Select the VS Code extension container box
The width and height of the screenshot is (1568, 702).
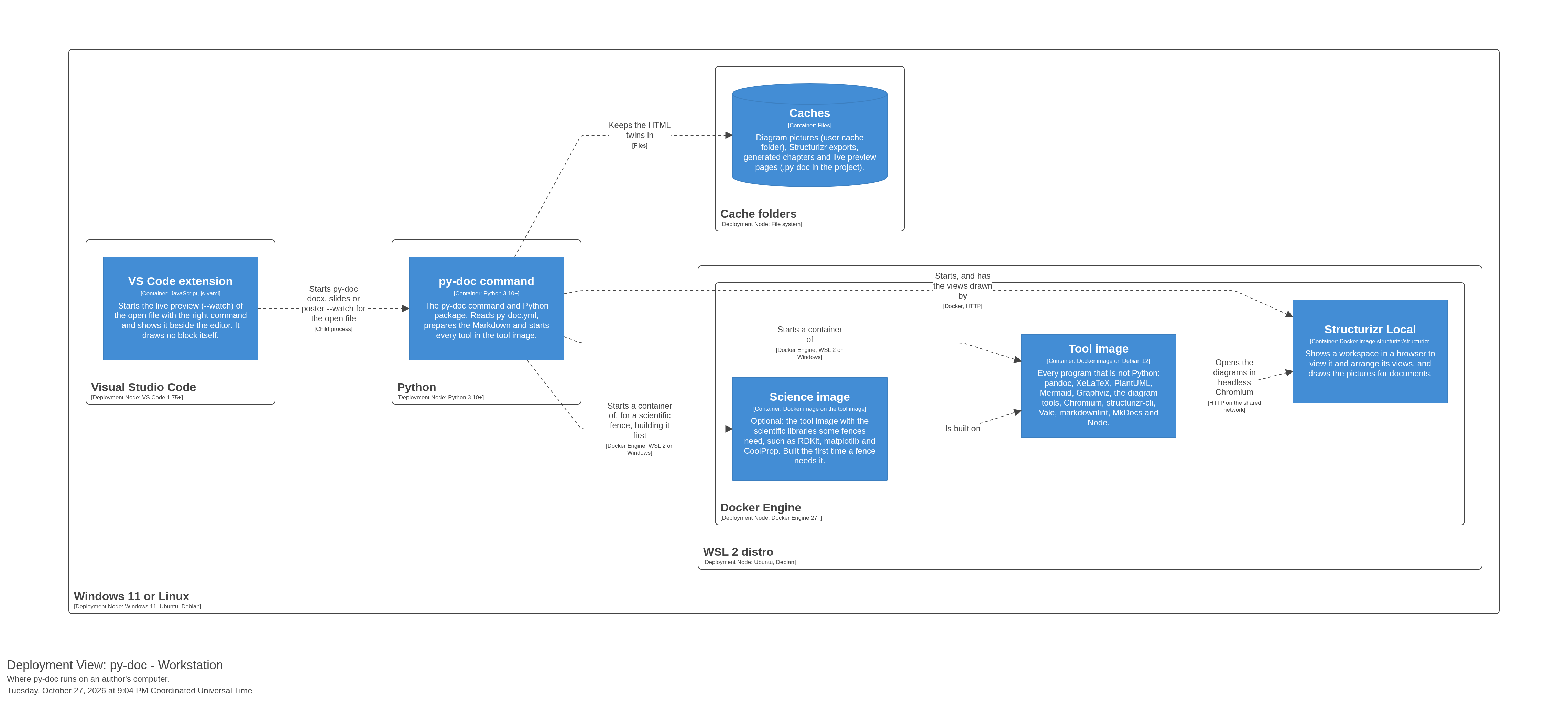pos(180,308)
